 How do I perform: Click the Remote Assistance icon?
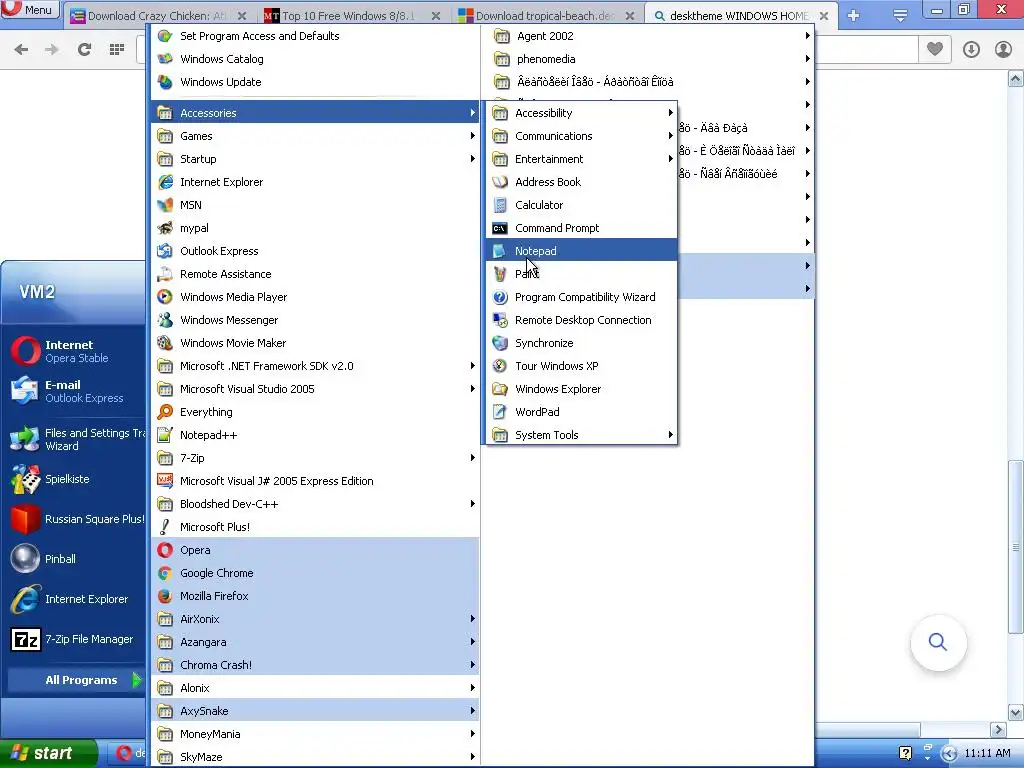165,274
